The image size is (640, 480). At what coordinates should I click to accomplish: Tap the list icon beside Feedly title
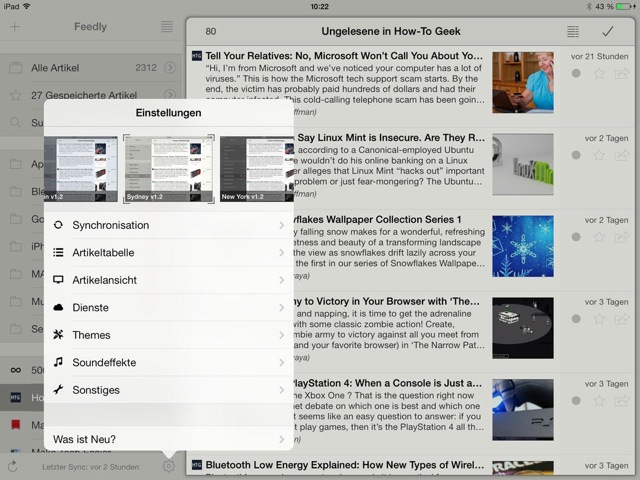click(166, 27)
